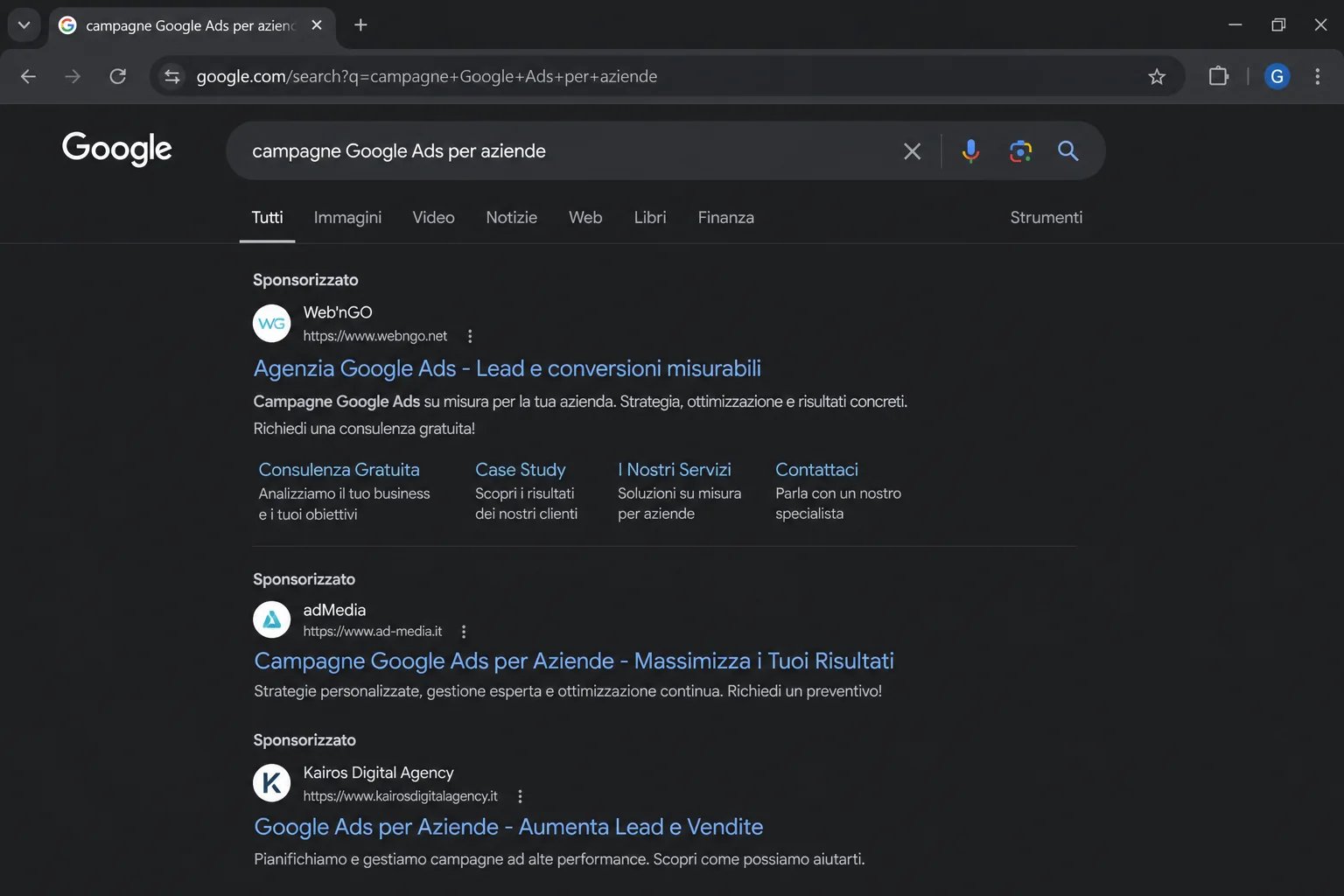Open the tab search chevron dropdown

(24, 24)
